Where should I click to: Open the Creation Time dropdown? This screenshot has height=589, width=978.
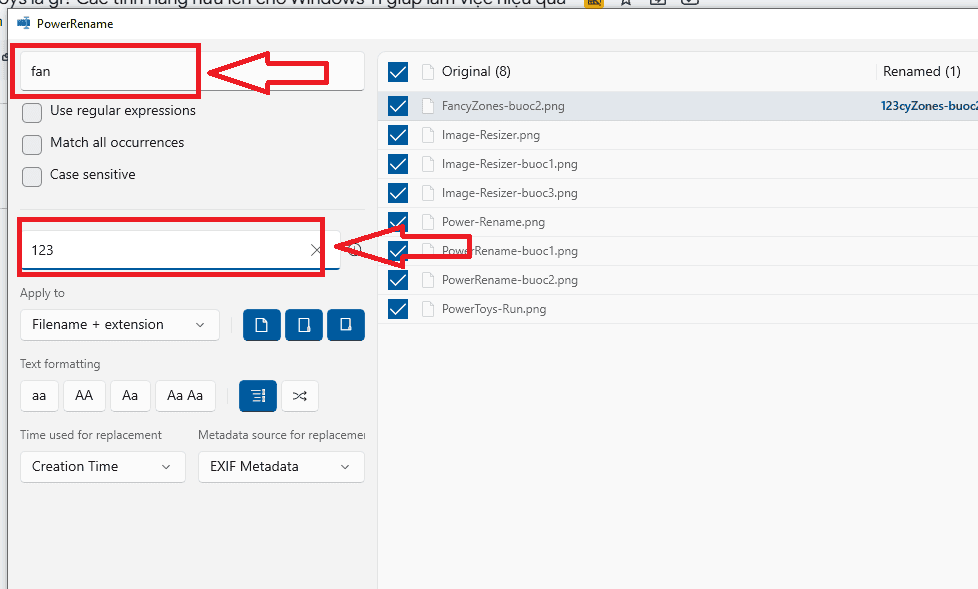(x=103, y=467)
